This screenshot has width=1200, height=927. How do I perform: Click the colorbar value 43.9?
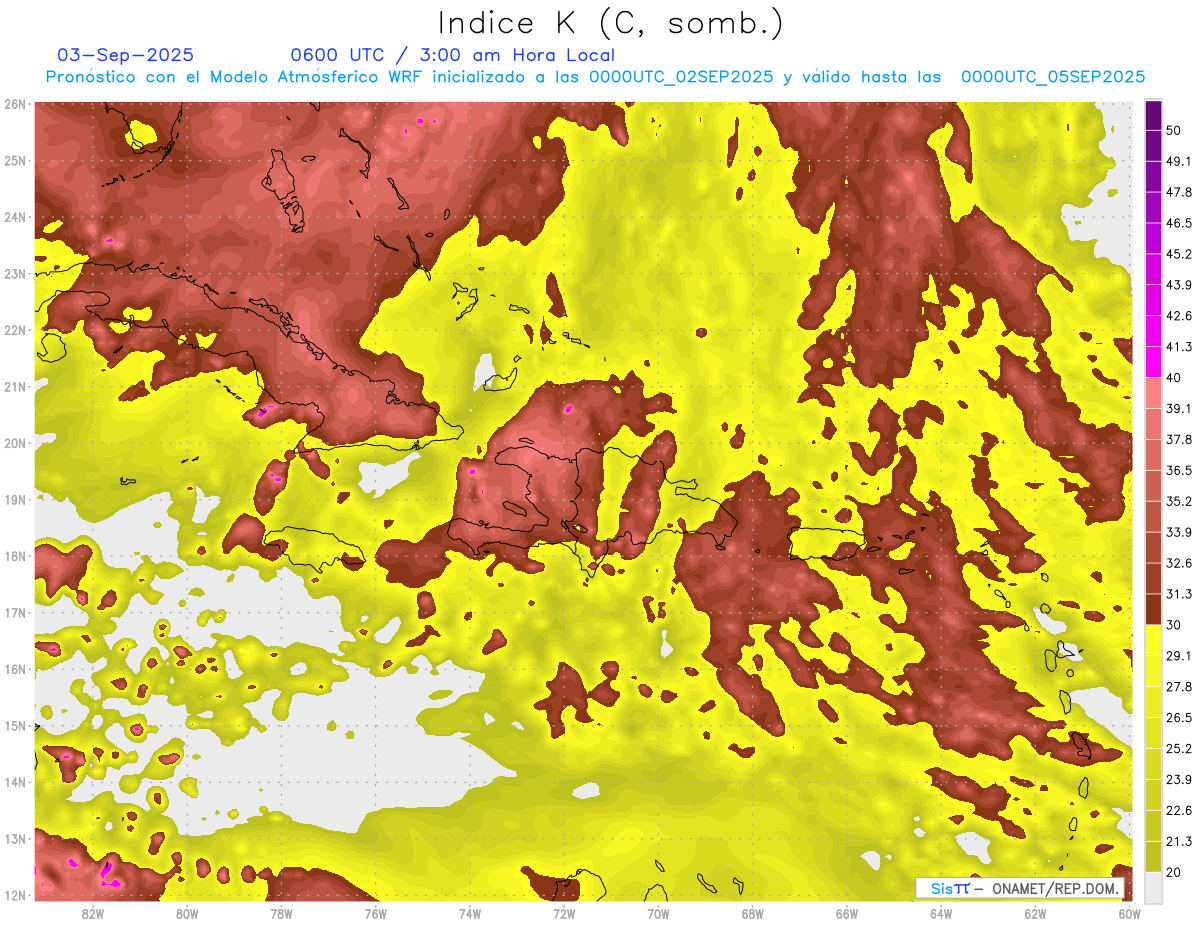1179,285
